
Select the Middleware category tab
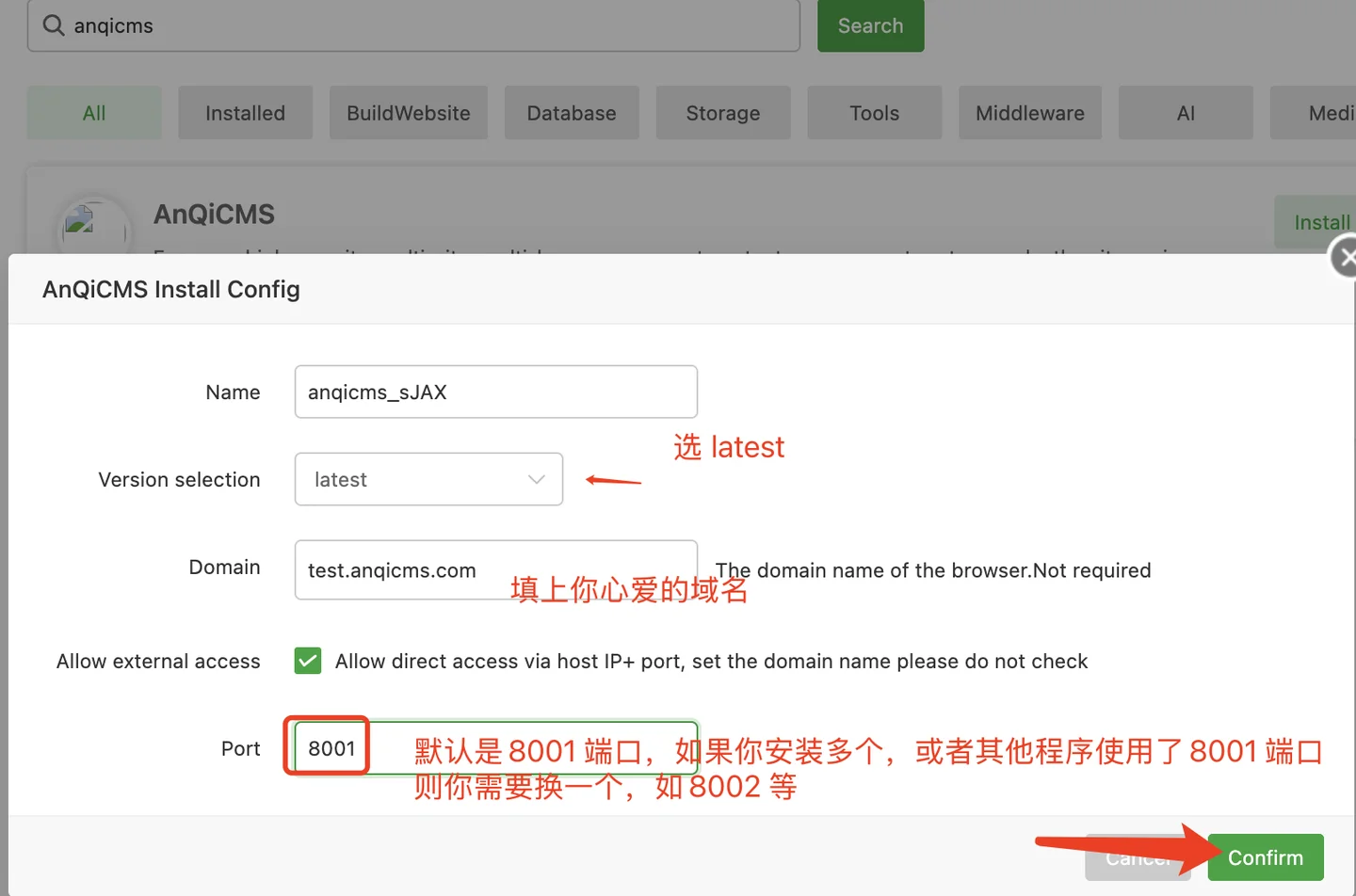point(1030,113)
